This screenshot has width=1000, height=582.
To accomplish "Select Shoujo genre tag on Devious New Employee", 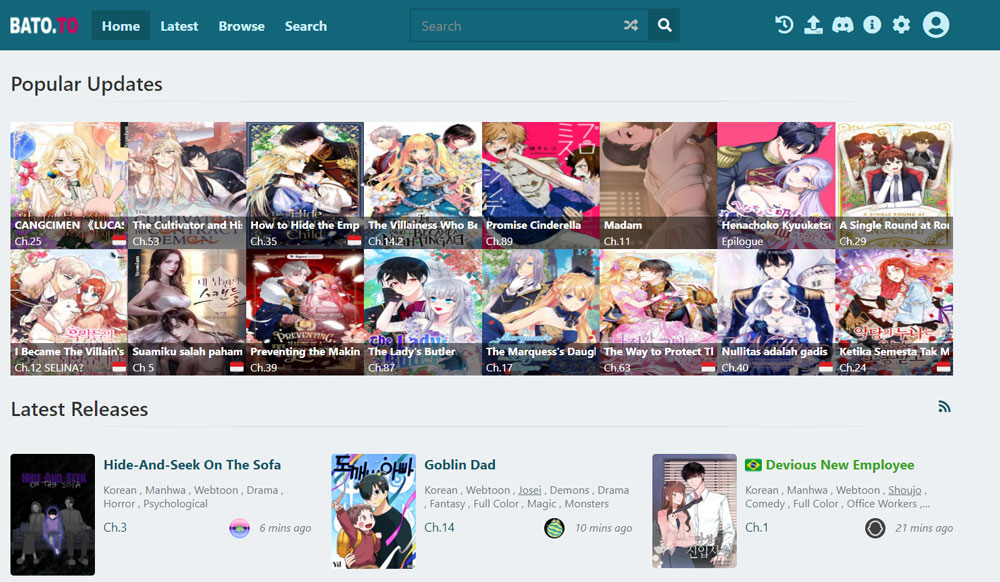I will click(x=904, y=490).
